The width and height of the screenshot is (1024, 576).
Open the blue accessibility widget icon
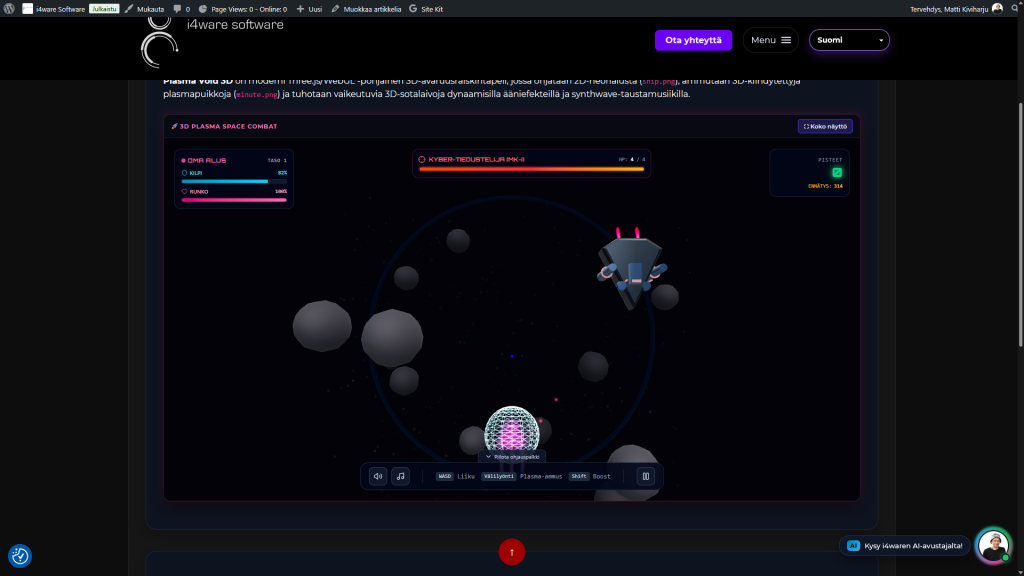20,556
